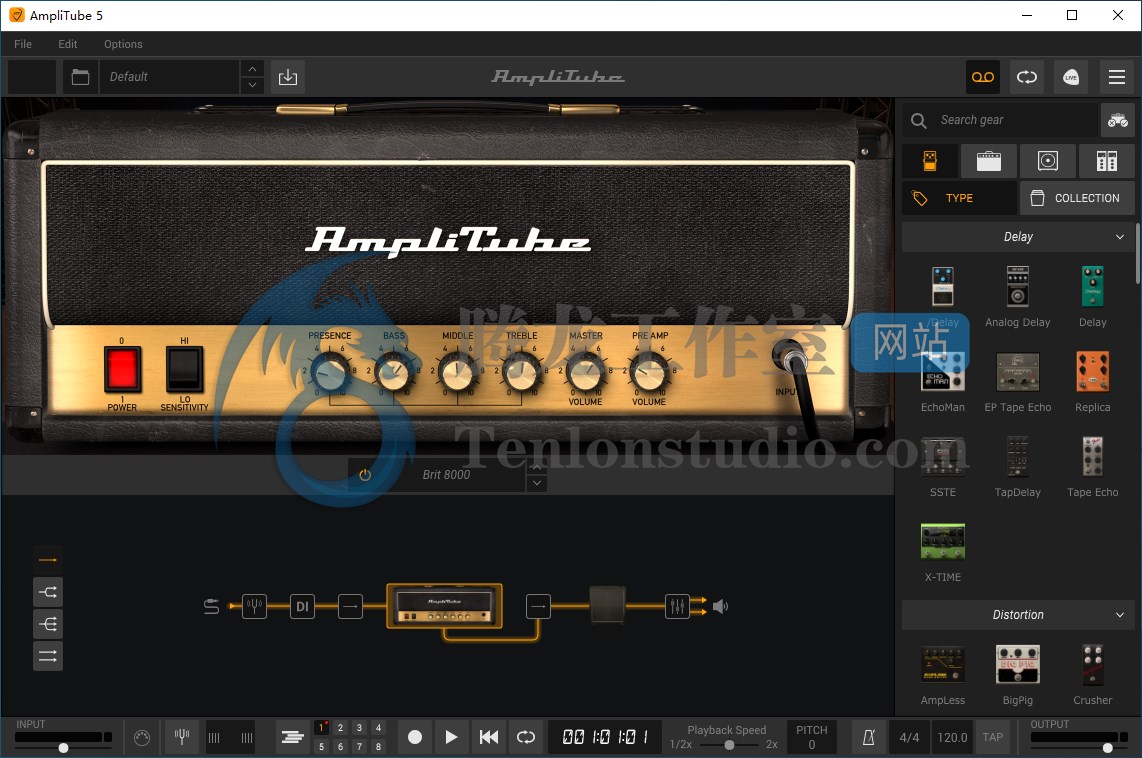
Task: Adjust the Playback Speed slider
Action: pos(729,745)
